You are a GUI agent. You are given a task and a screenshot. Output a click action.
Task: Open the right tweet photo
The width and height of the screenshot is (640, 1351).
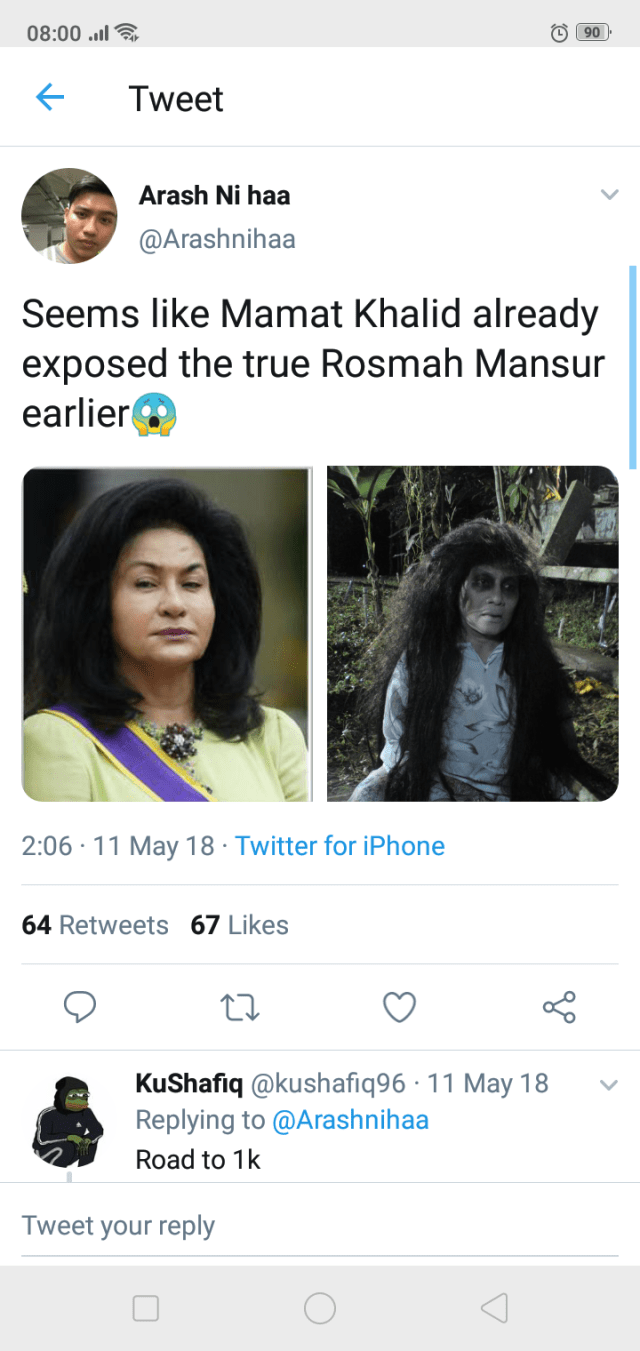[472, 634]
